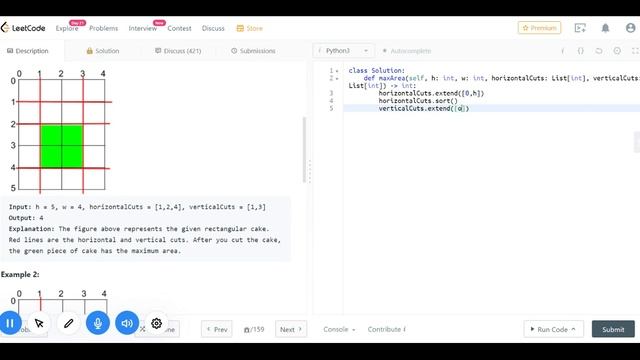Switch to the Discuss (421) tab
The image size is (640, 360).
pyautogui.click(x=178, y=51)
